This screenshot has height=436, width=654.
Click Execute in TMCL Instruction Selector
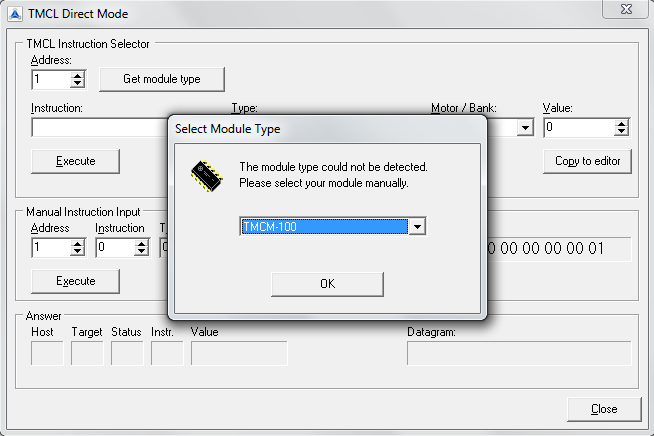click(x=76, y=161)
